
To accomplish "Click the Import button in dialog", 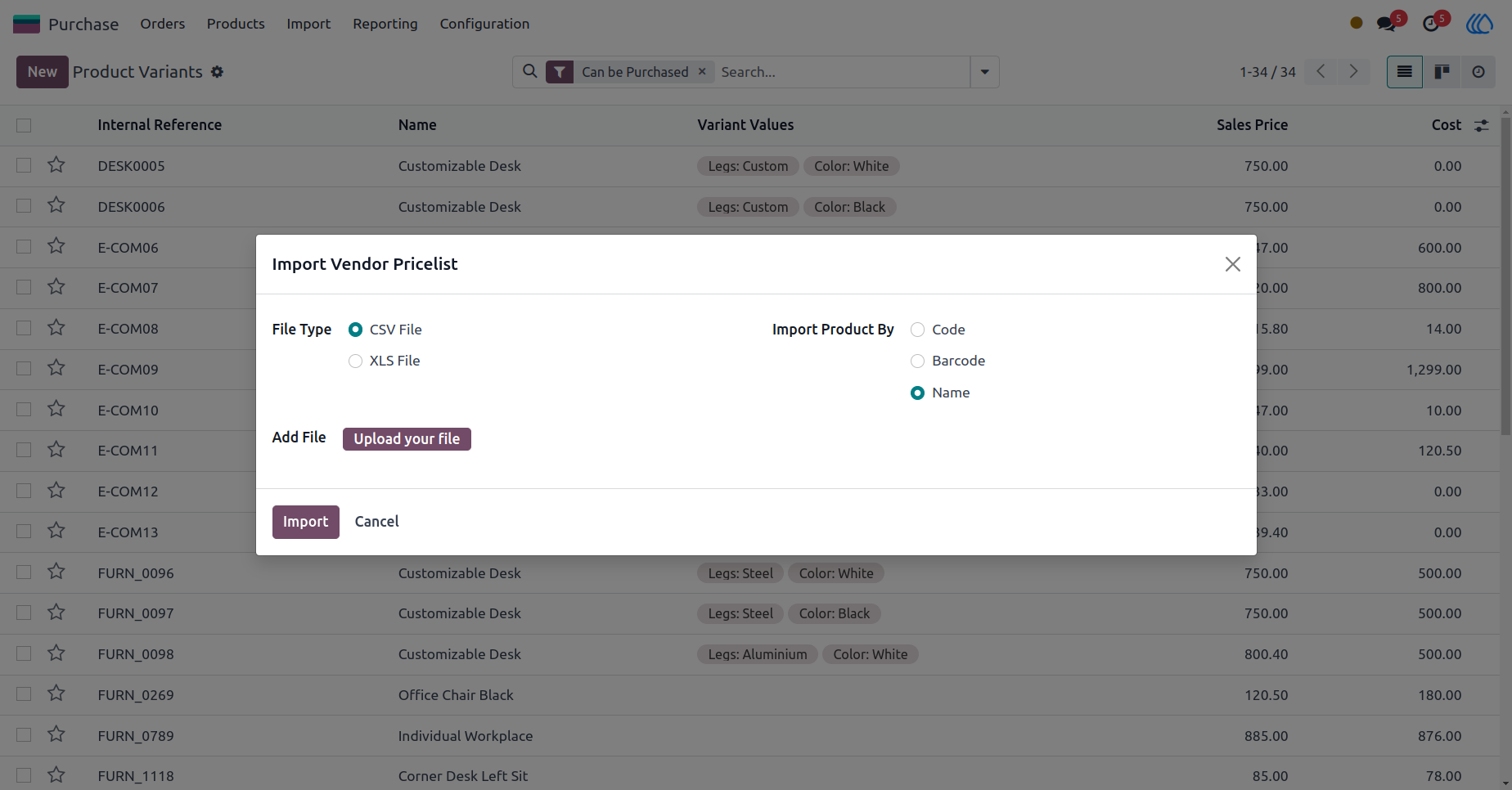I will [305, 522].
